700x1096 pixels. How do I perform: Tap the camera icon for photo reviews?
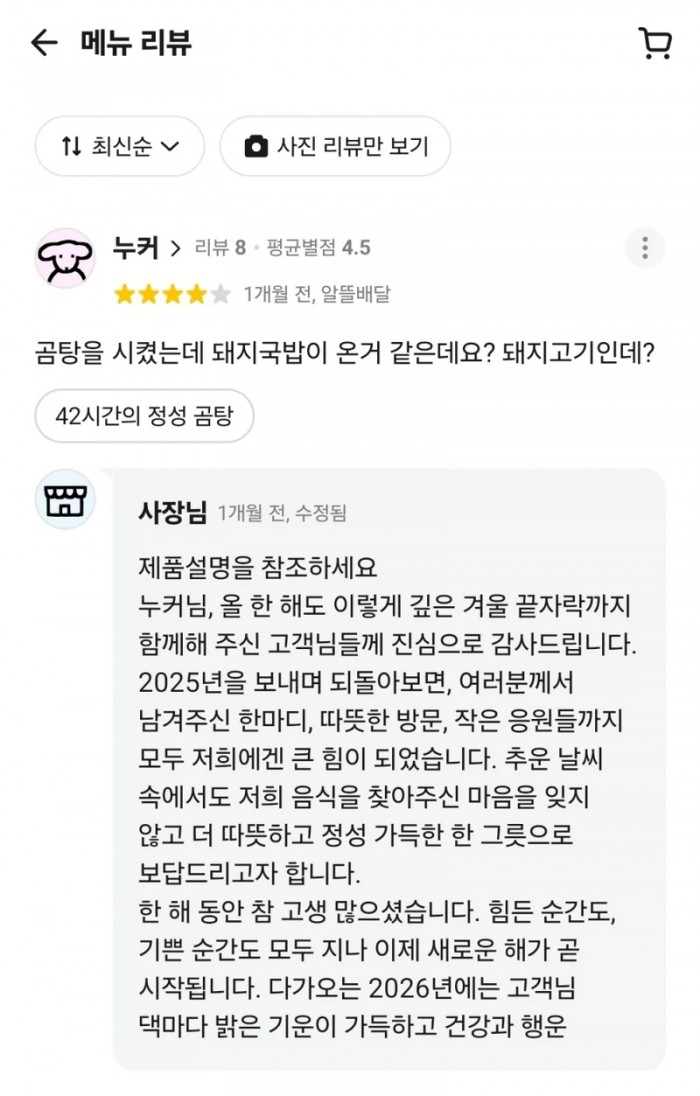(257, 146)
